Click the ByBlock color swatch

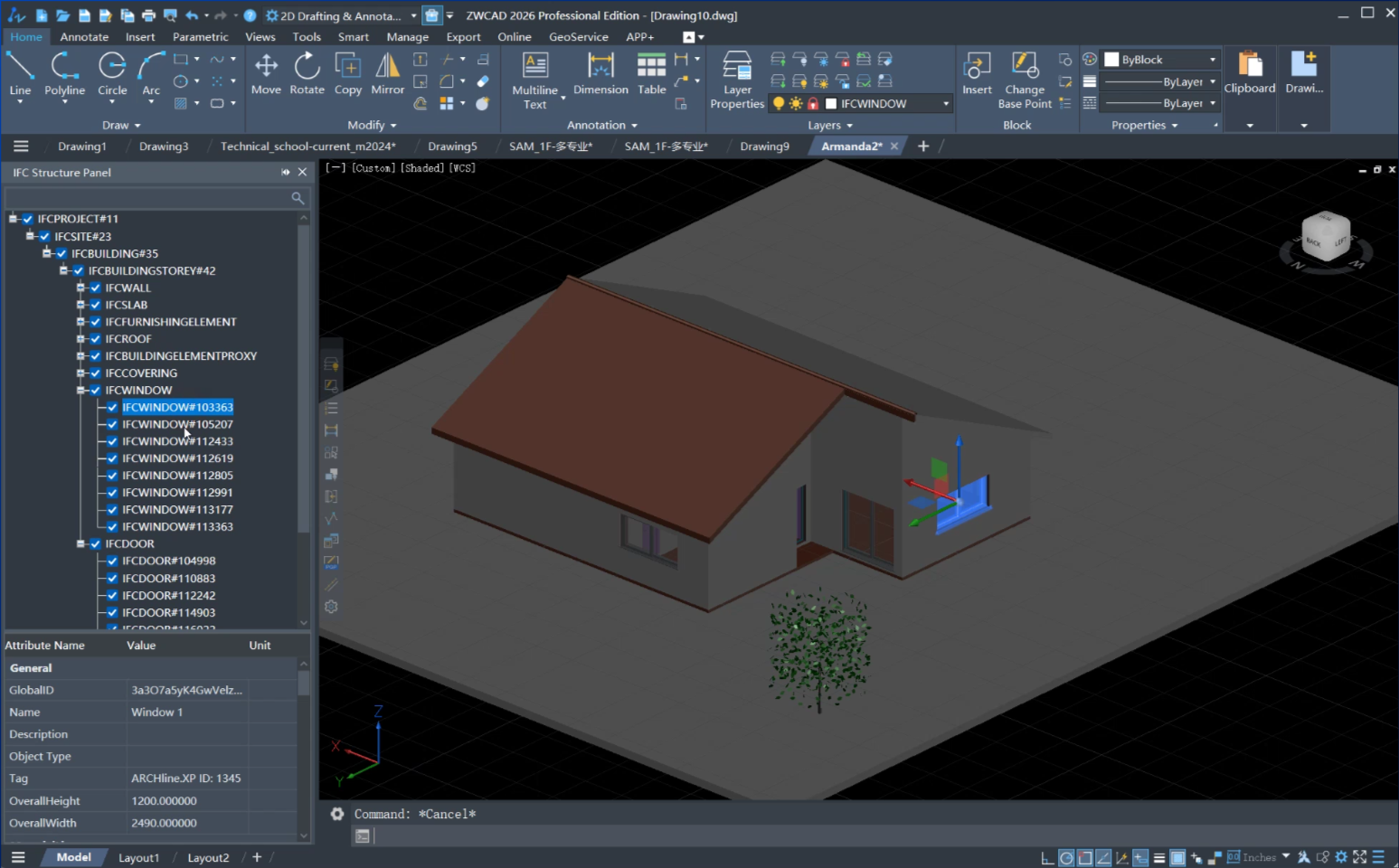pyautogui.click(x=1112, y=60)
